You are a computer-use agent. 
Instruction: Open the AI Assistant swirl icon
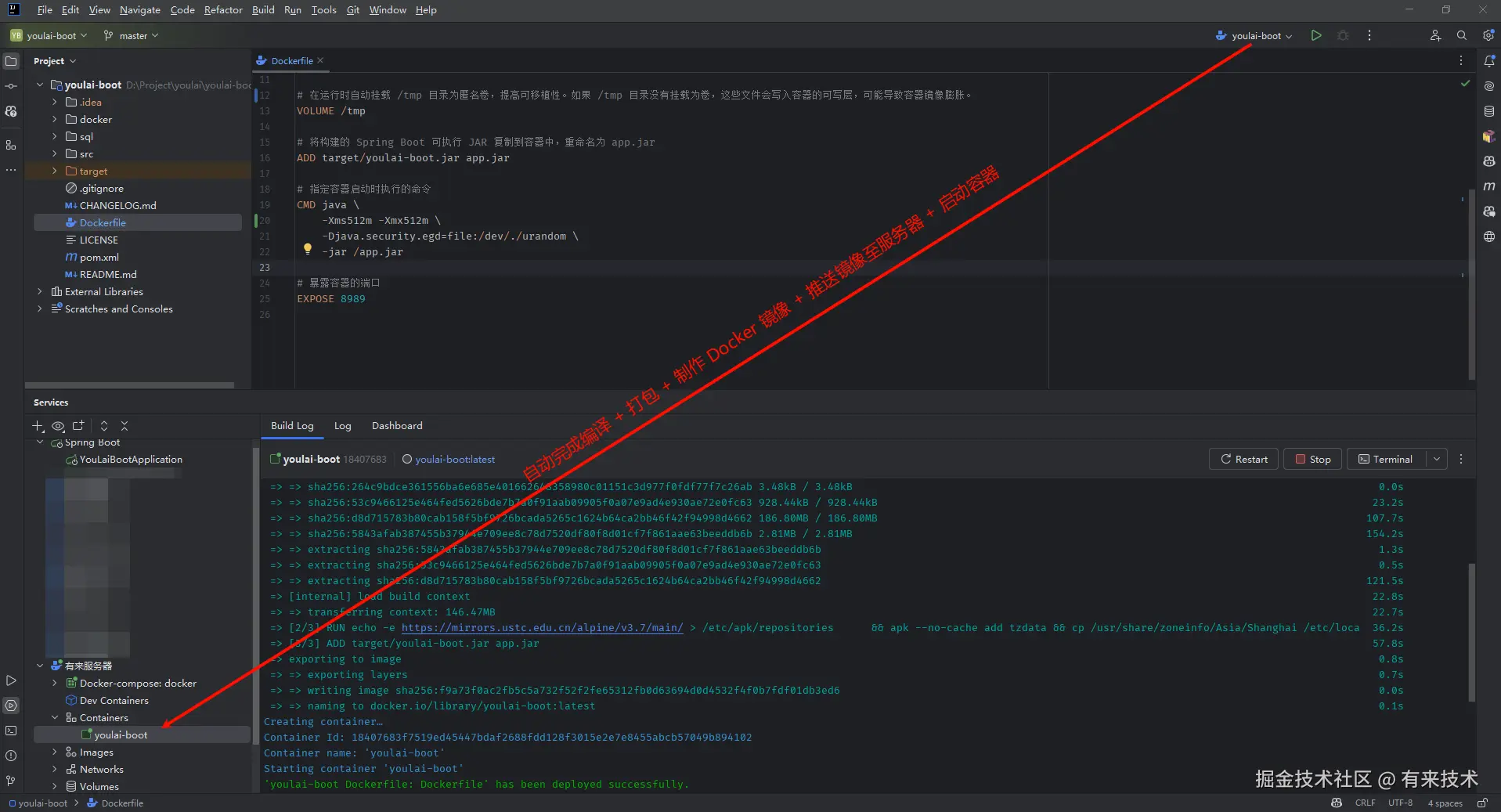coord(1489,86)
